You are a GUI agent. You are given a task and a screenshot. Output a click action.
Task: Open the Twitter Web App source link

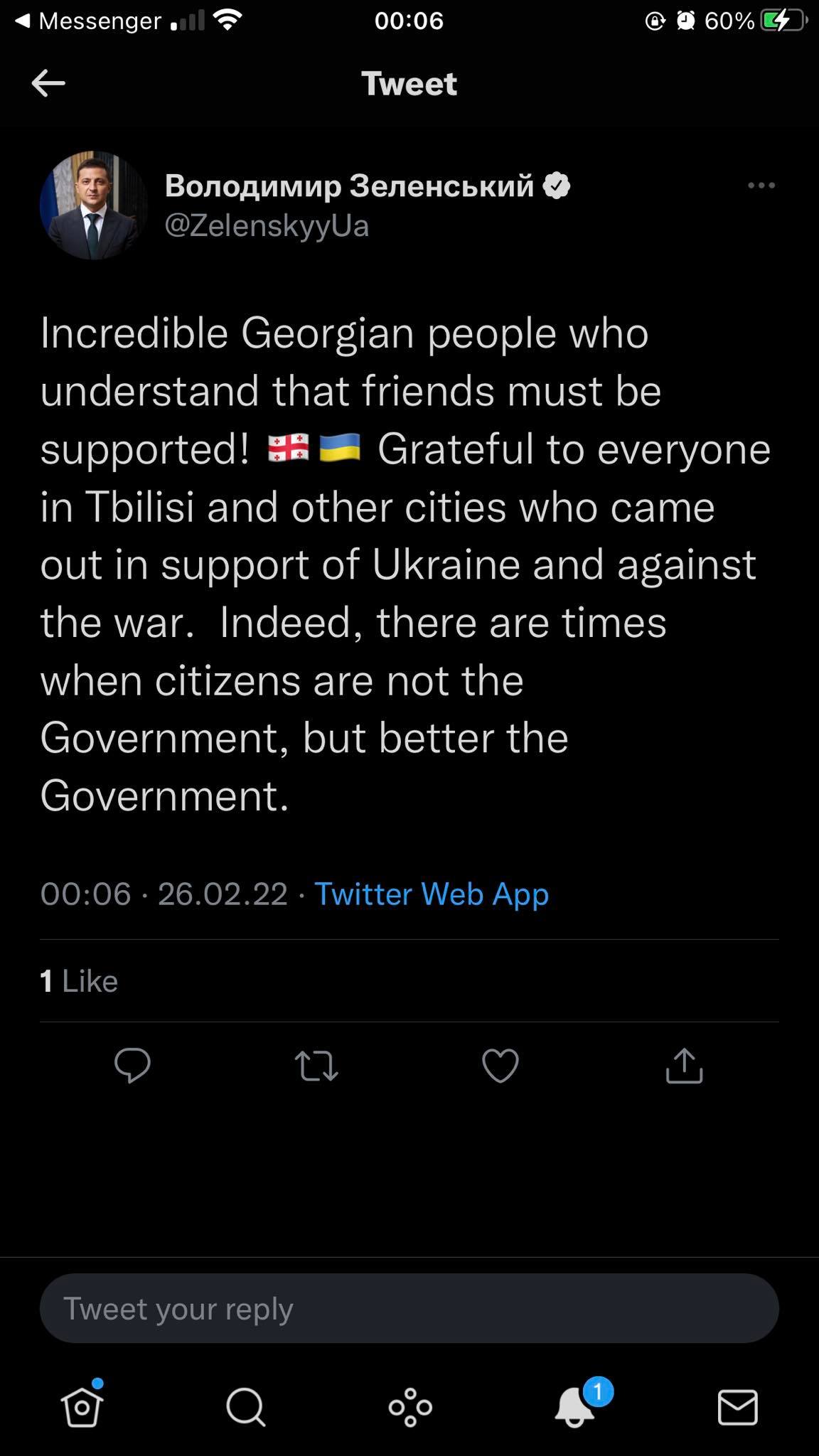[432, 894]
